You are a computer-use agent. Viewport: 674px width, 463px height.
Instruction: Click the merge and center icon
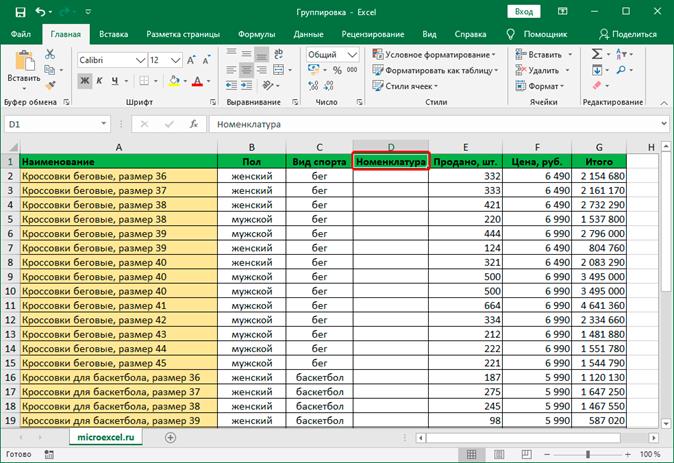pyautogui.click(x=279, y=70)
